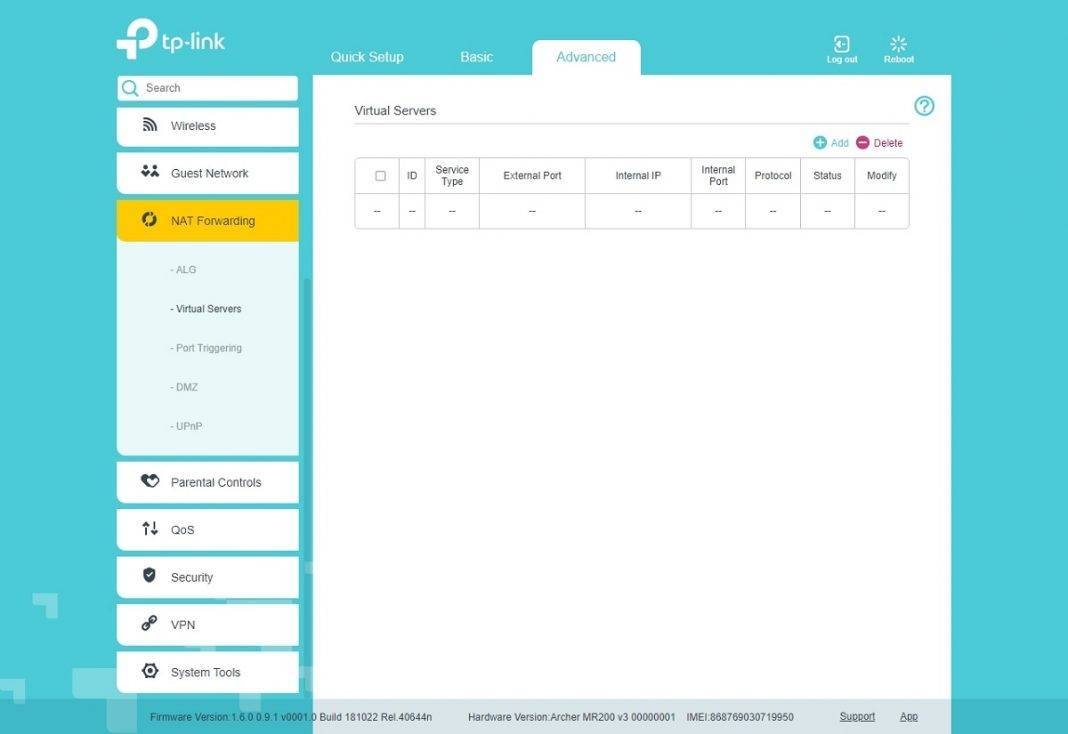Click the IMEI number in footer
This screenshot has width=1068, height=734.
[740, 717]
